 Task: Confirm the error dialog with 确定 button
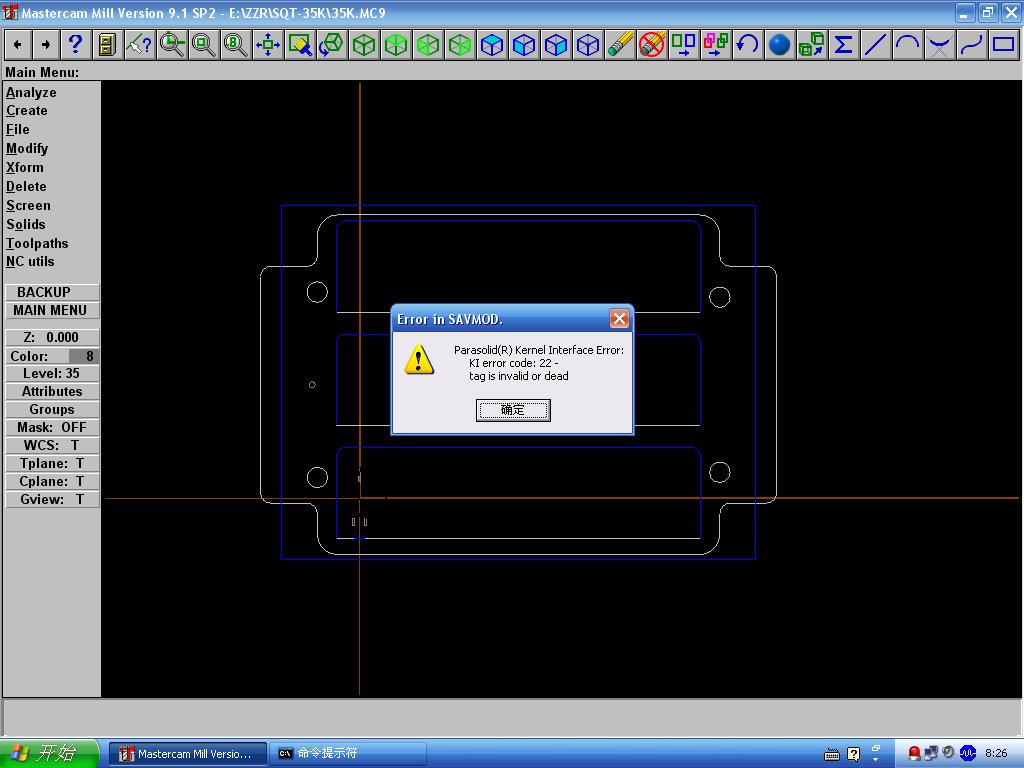(x=513, y=410)
